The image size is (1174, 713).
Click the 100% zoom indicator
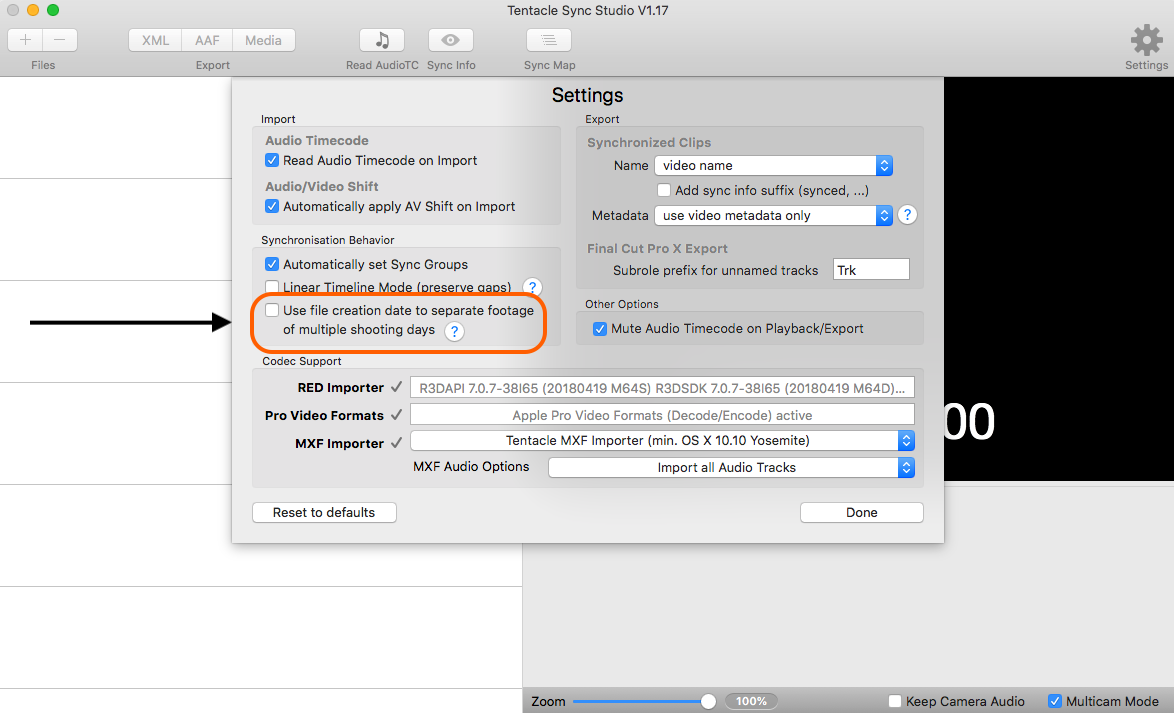coord(751,702)
